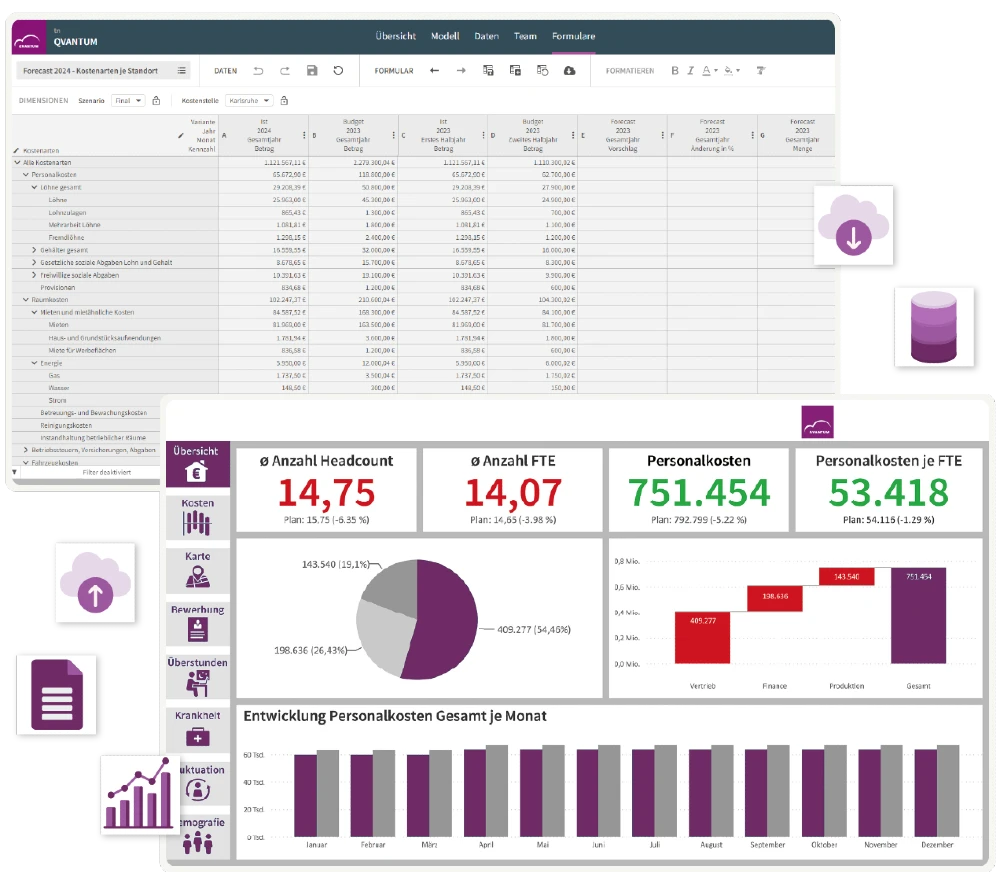
Task: Switch to the Modell tab
Action: click(x=445, y=36)
